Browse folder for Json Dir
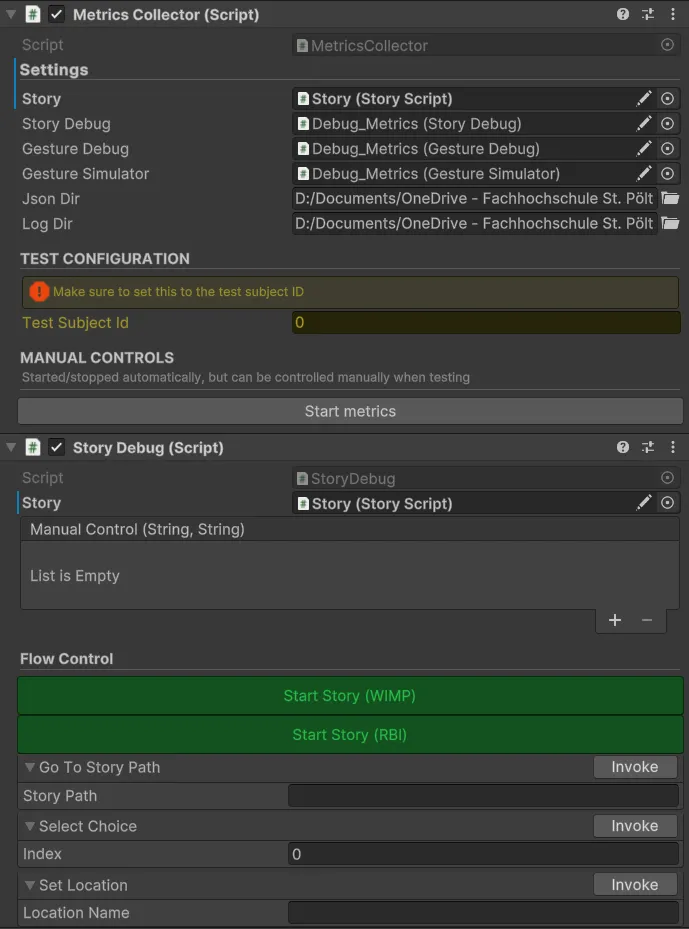 click(x=670, y=198)
